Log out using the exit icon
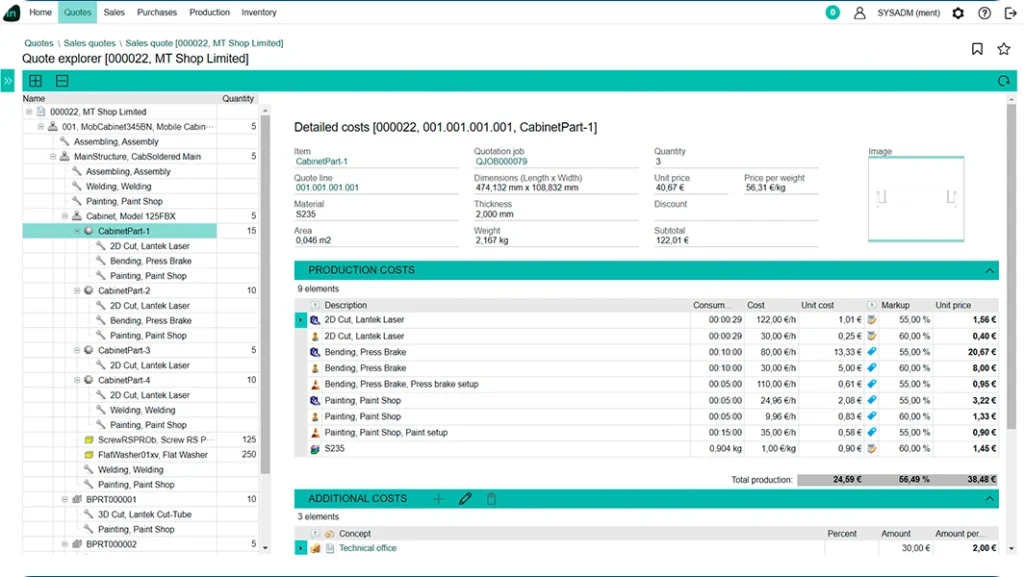This screenshot has width=1024, height=577. click(1010, 13)
